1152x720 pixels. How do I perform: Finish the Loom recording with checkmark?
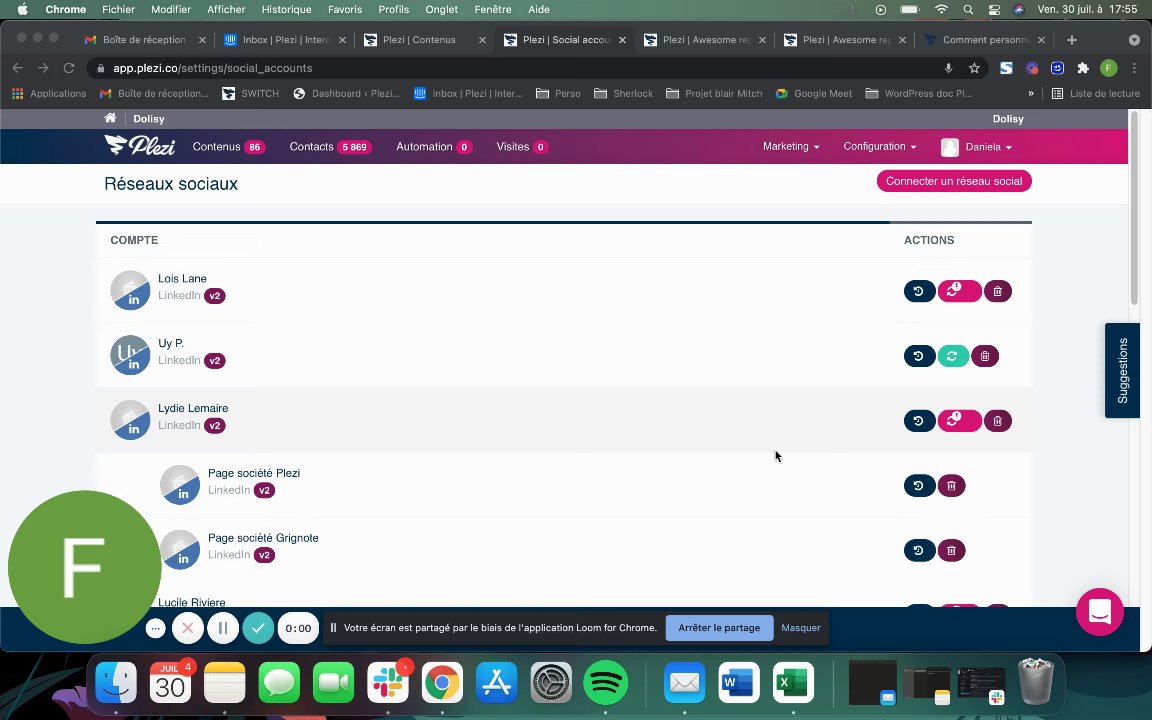(x=259, y=628)
